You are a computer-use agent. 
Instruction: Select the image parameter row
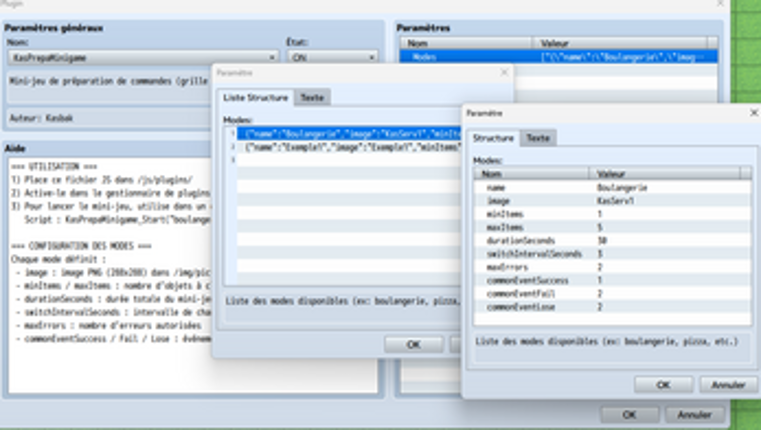[x=612, y=200]
